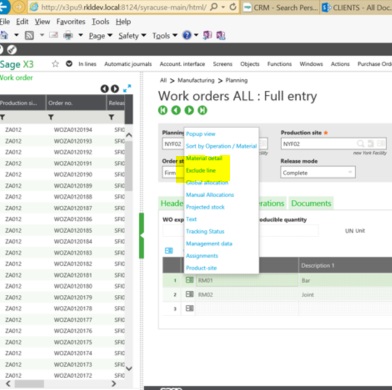The height and width of the screenshot is (390, 392).
Task: Click the All breadcrumb link
Action: pos(163,80)
